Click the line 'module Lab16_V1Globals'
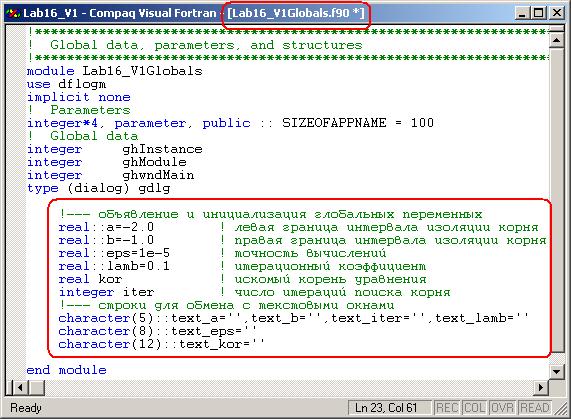 (114, 71)
